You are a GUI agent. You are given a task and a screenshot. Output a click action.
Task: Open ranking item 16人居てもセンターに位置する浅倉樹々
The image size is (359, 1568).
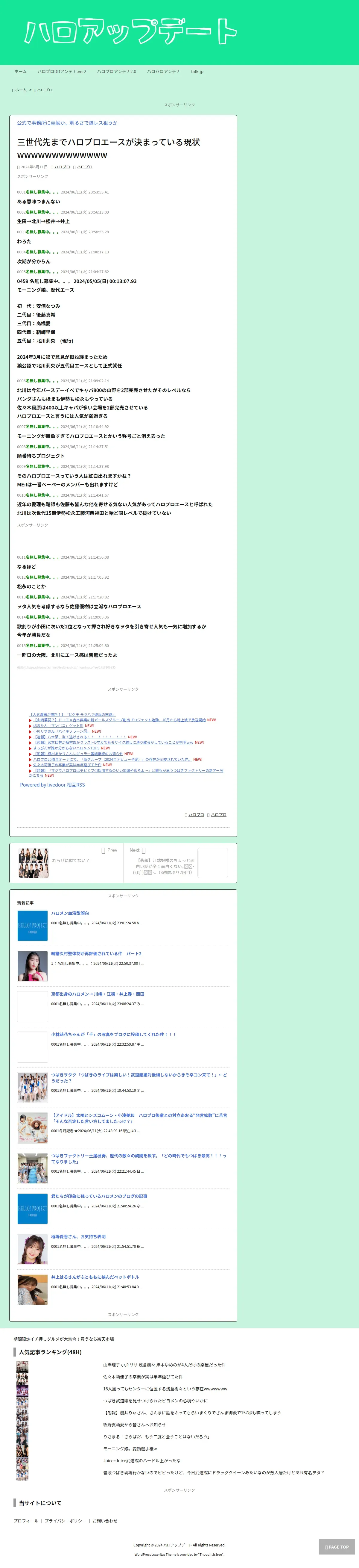coord(165,1389)
